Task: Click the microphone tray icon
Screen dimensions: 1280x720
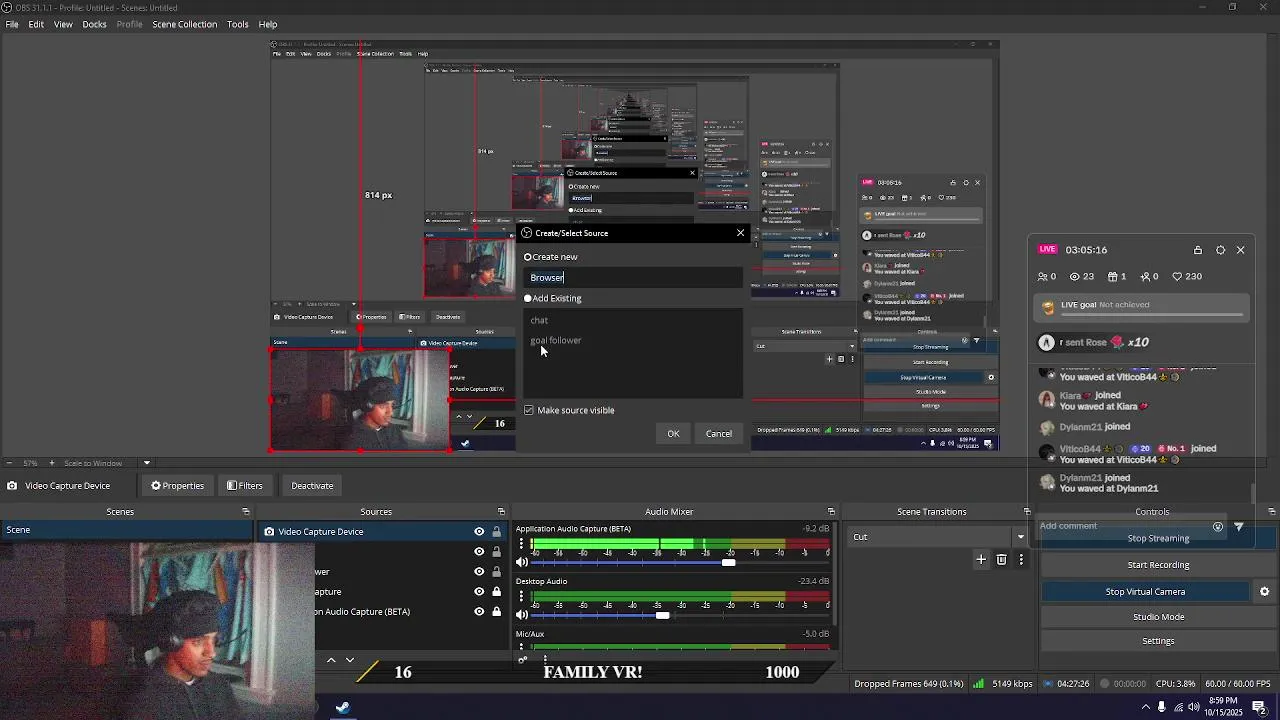Action: 1161,707
